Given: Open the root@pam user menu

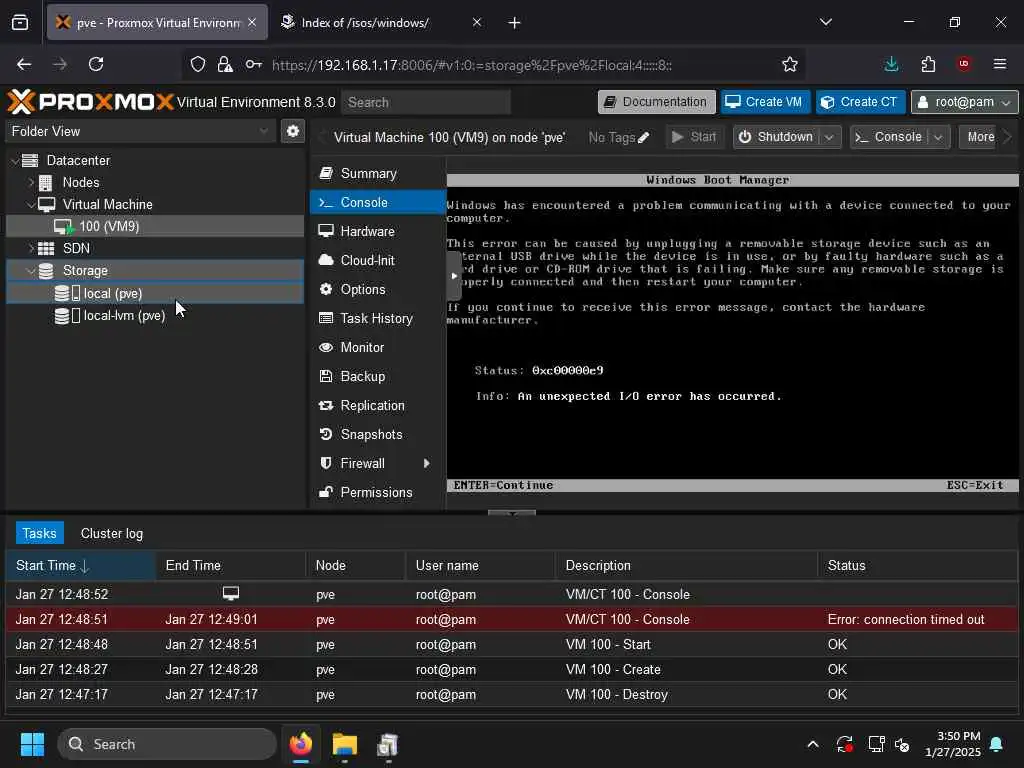Looking at the screenshot, I should pyautogui.click(x=964, y=102).
